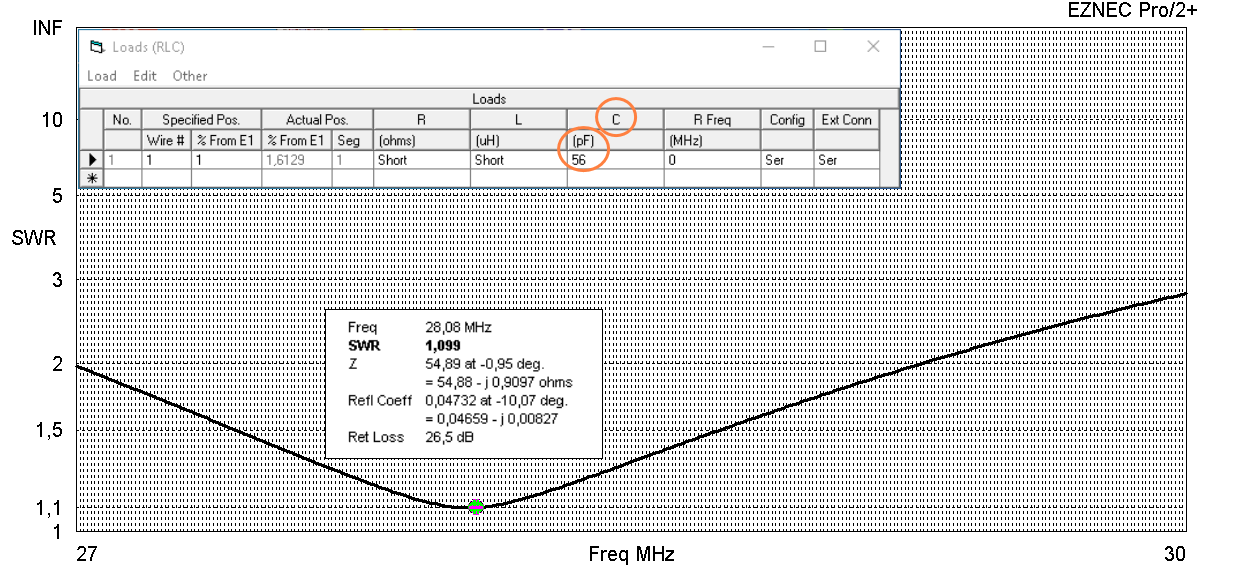Select the row 1 arrow indicator

pos(93,160)
